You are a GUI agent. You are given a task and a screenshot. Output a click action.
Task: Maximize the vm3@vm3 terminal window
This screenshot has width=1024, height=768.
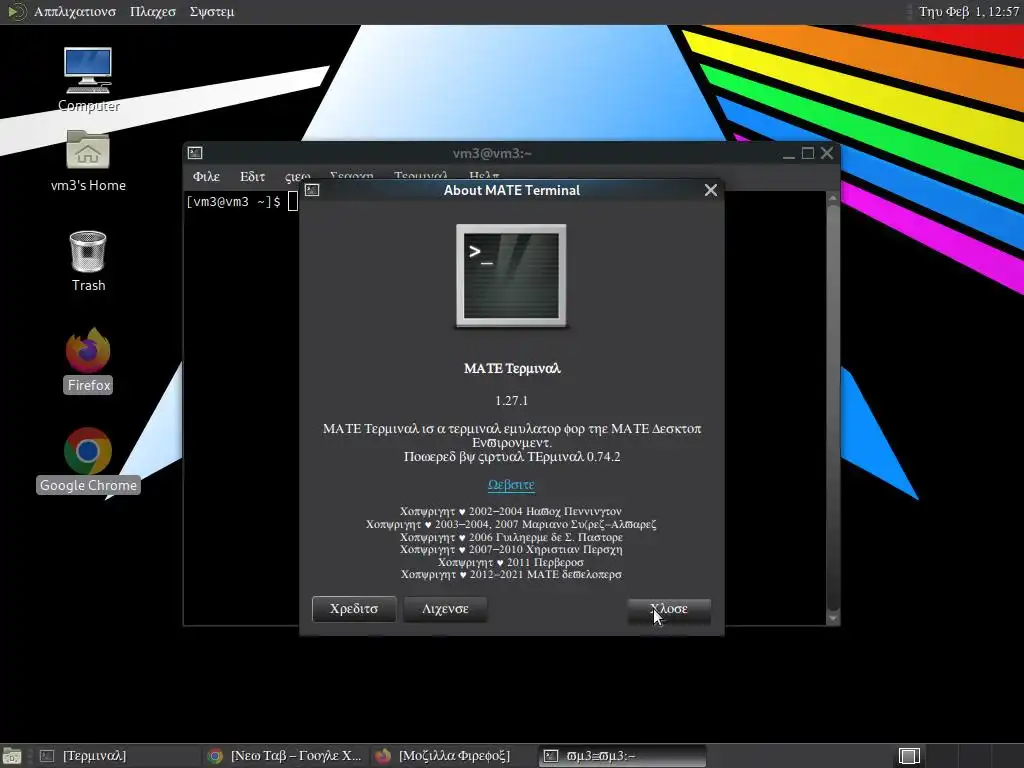click(808, 153)
